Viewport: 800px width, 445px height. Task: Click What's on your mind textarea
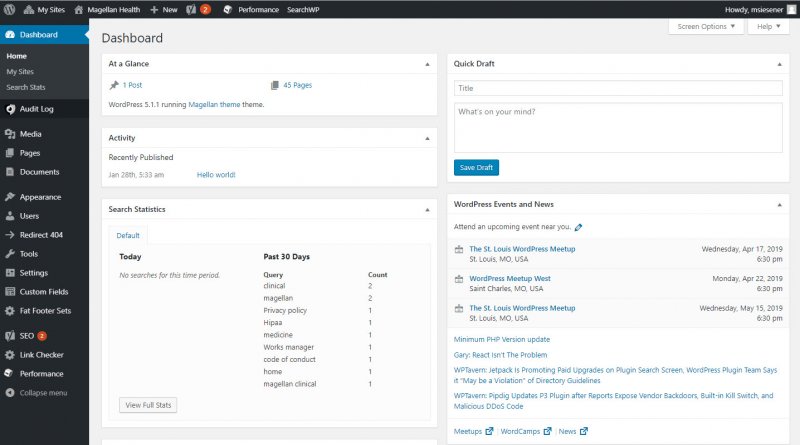(618, 128)
